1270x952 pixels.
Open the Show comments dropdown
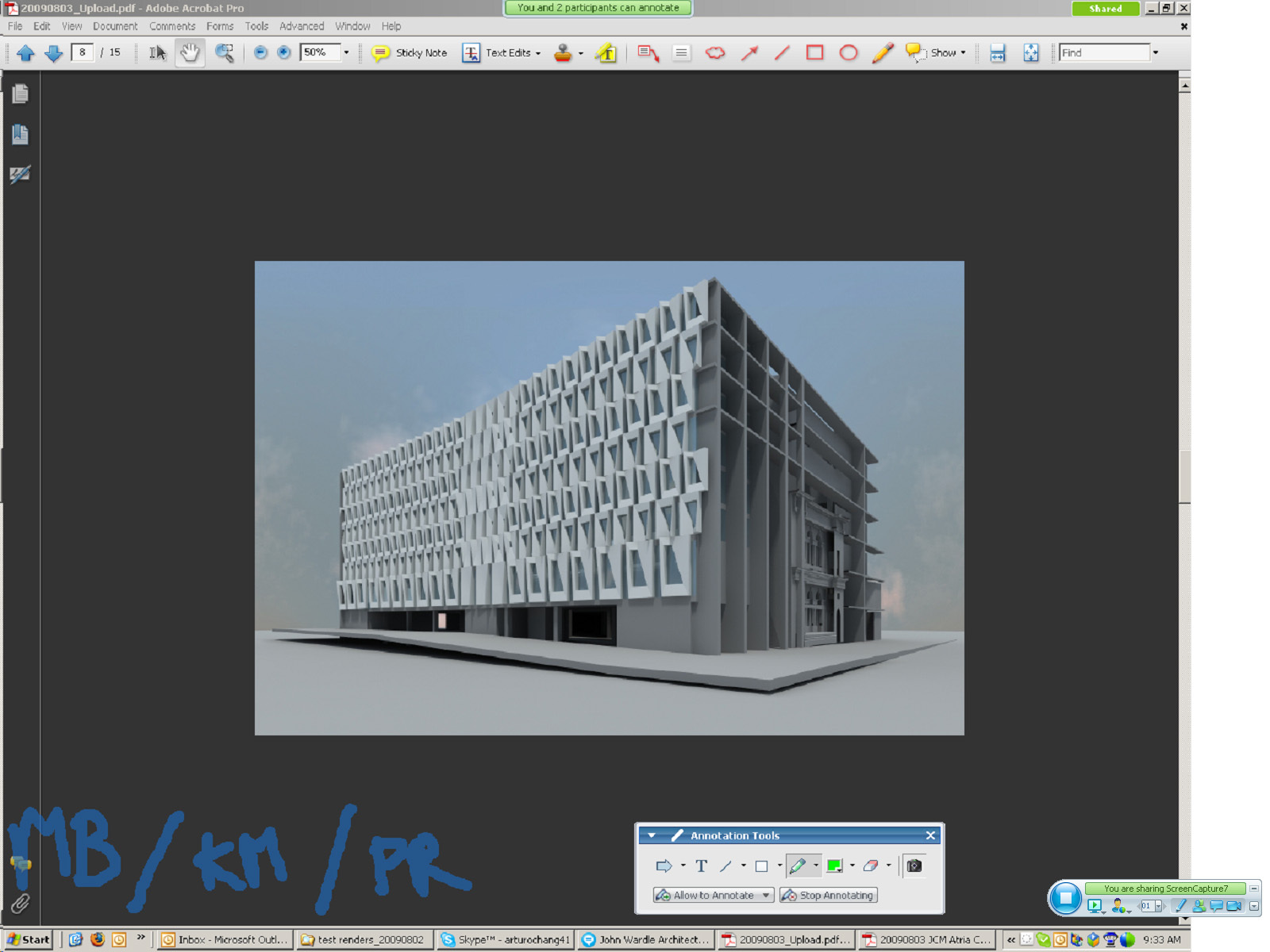tap(963, 53)
